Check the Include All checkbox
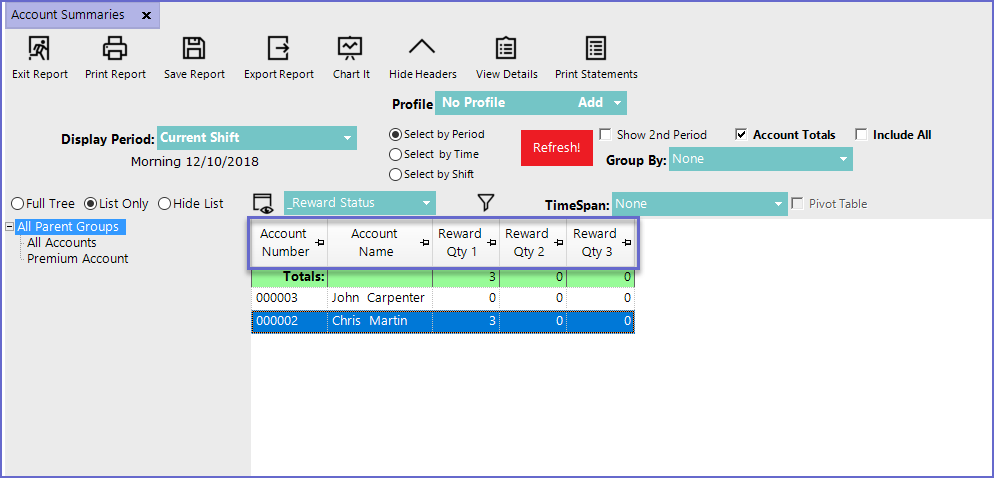Viewport: 994px width, 478px height. tap(861, 134)
